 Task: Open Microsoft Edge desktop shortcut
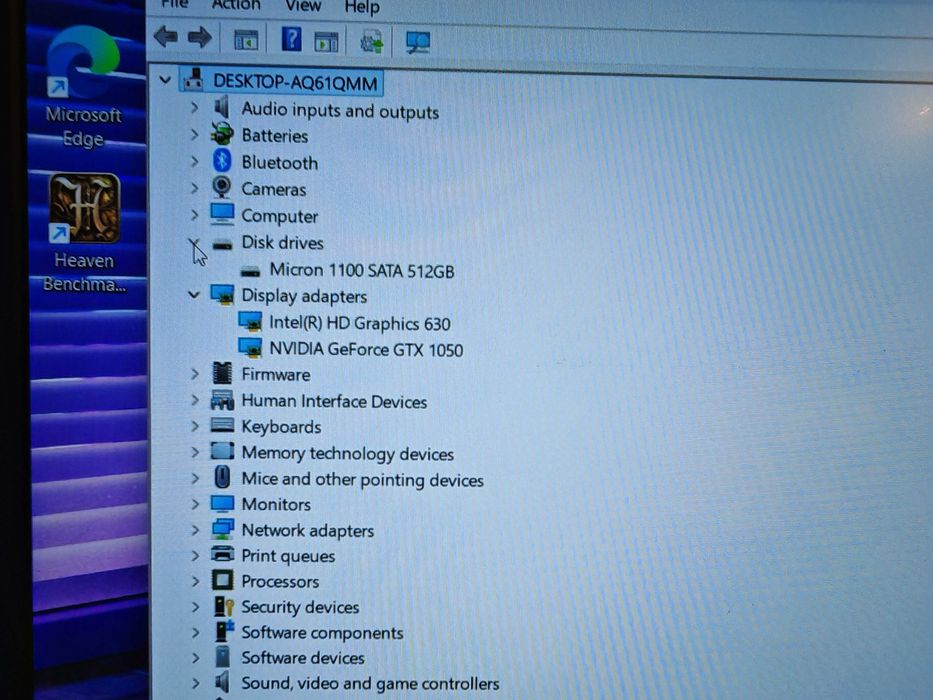83,87
